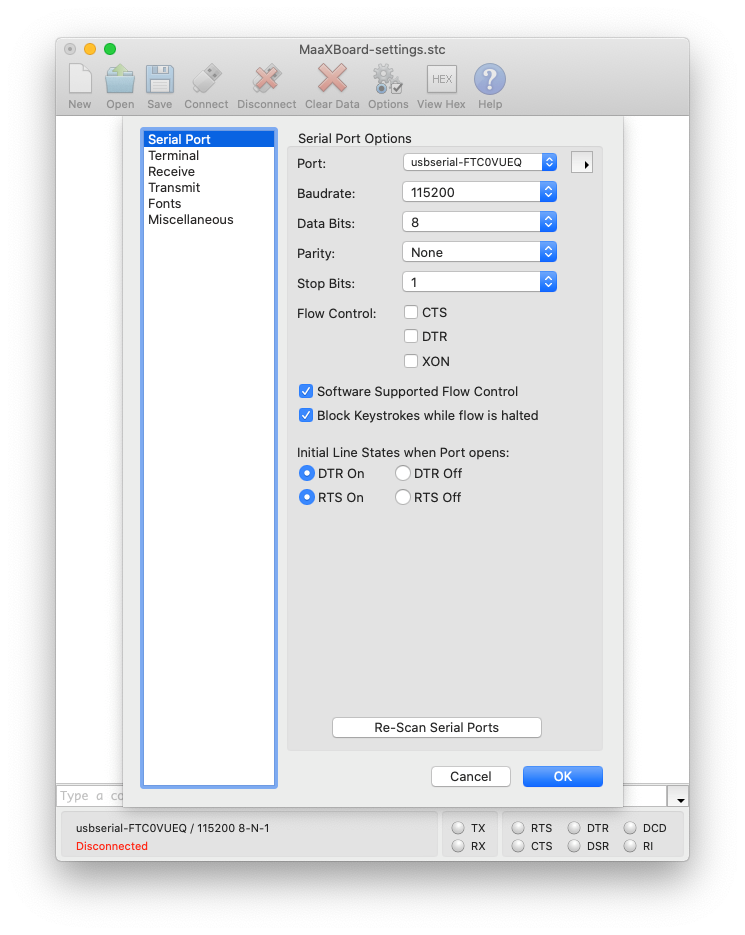The width and height of the screenshot is (745, 935).
Task: Click the usbserial-FTC0VUEQ / 115200 8-N-1 status
Action: (x=172, y=828)
